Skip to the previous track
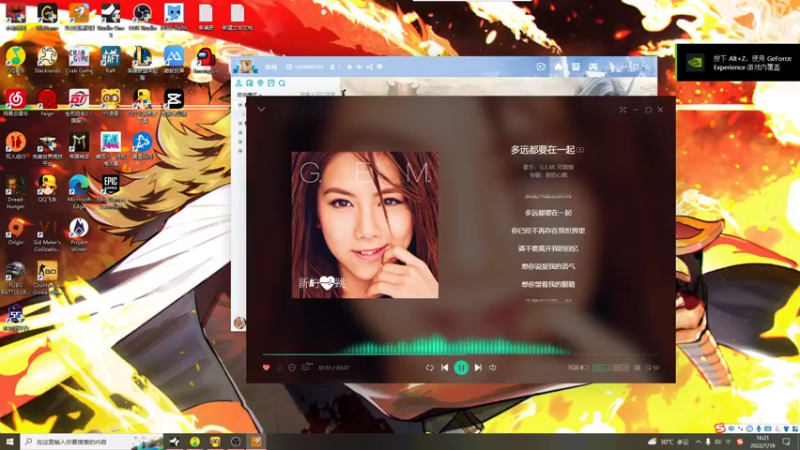Viewport: 800px width, 450px height. (x=444, y=367)
